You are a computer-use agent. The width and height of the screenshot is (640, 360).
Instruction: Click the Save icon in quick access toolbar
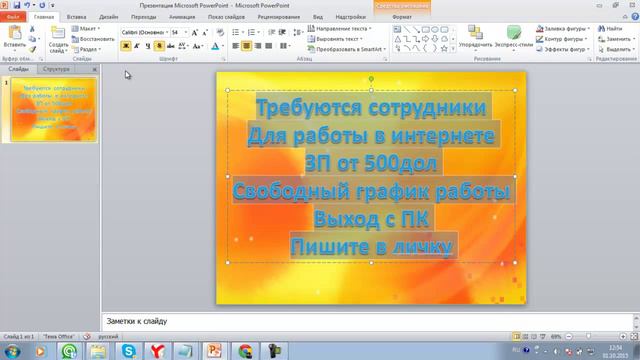coord(17,5)
